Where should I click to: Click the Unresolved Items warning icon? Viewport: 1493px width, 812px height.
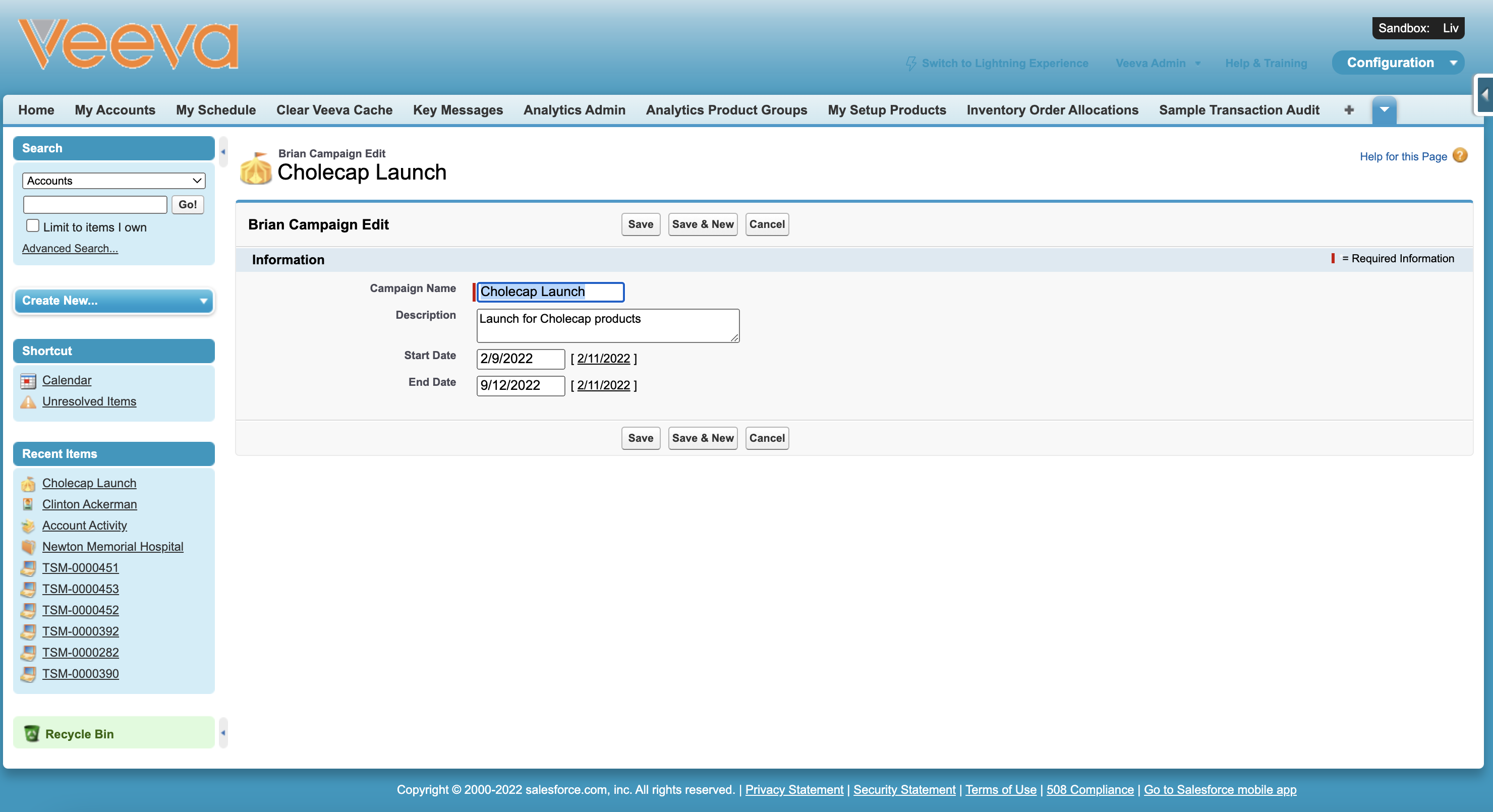point(28,401)
